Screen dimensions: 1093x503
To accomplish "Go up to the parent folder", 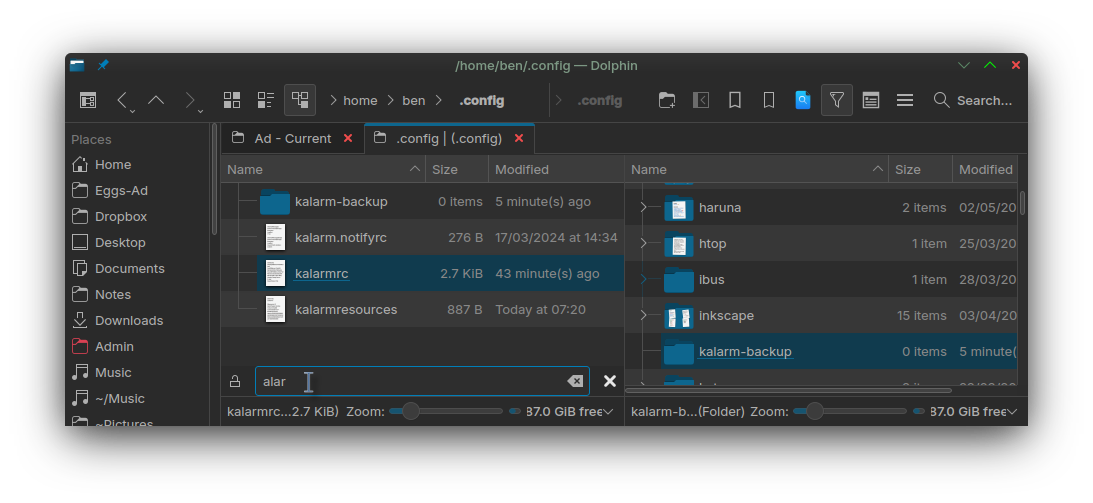I will click(x=156, y=100).
